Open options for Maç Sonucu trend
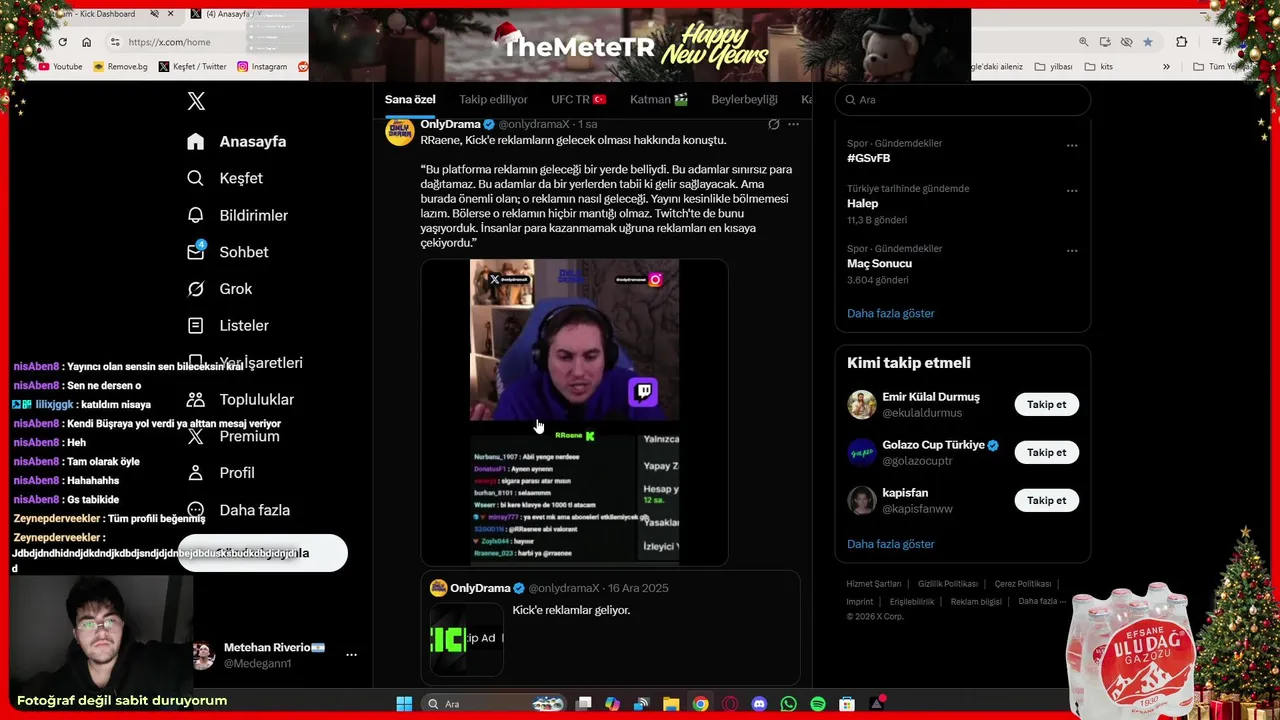Image resolution: width=1280 pixels, height=720 pixels. (x=1072, y=251)
